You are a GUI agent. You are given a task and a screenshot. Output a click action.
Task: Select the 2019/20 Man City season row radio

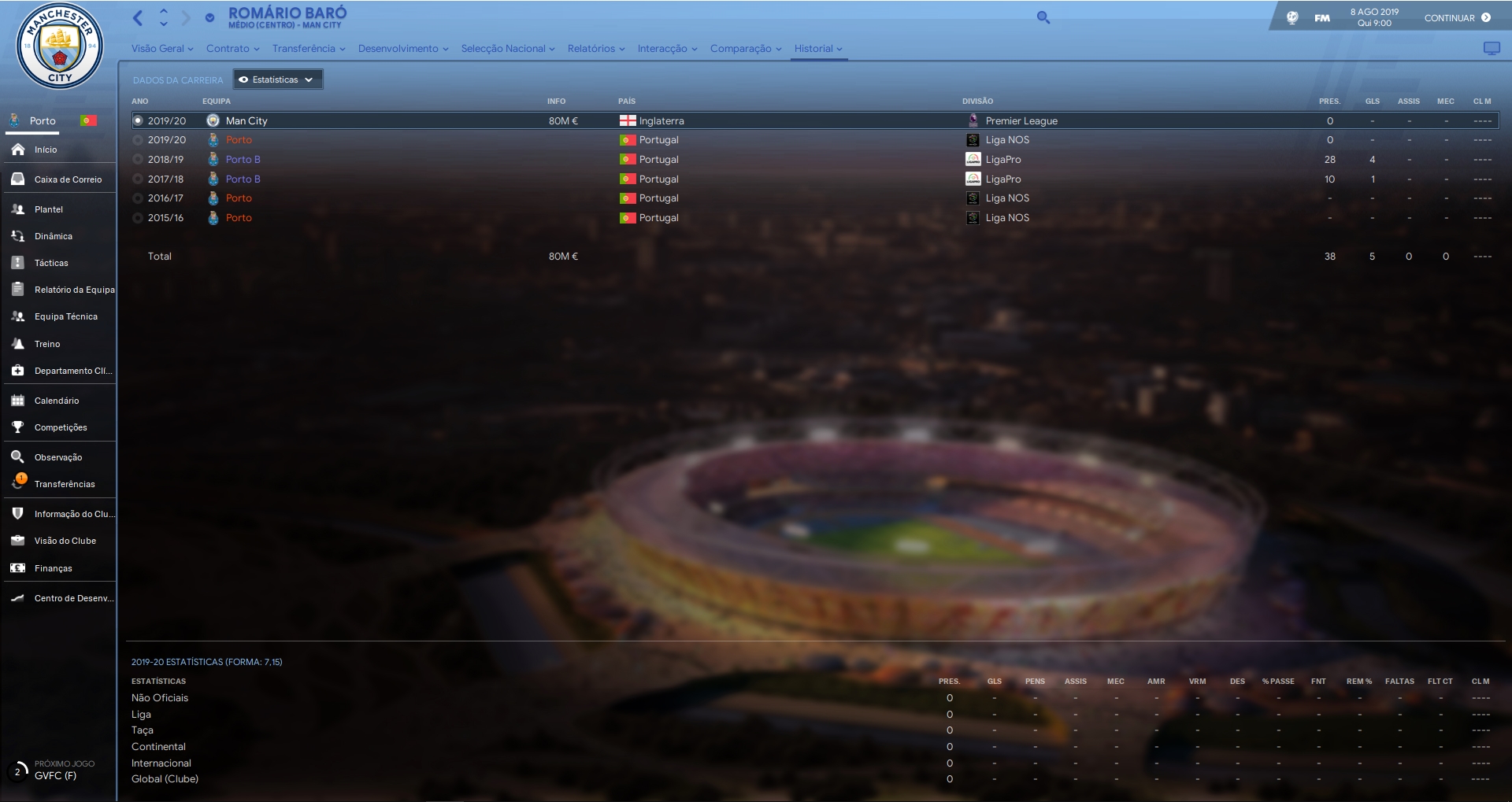[139, 121]
